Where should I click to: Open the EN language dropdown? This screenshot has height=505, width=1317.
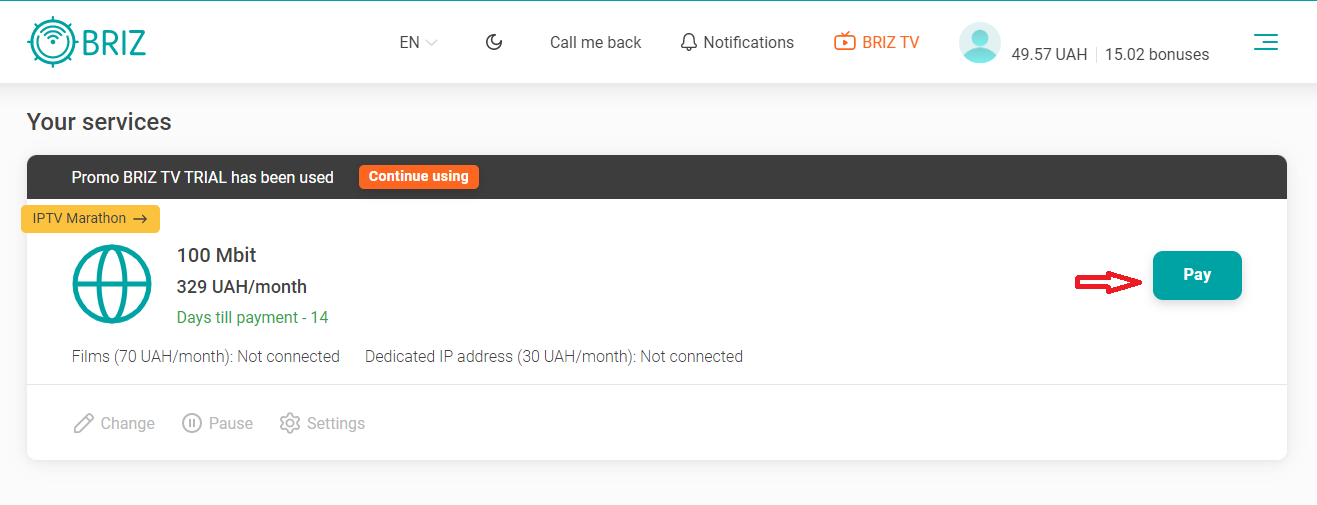tap(418, 42)
